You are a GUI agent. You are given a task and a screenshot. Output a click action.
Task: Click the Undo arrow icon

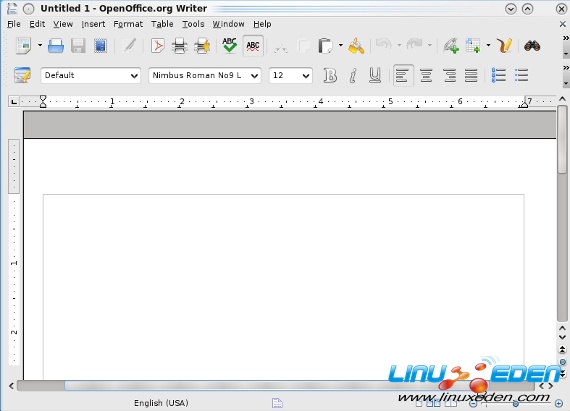[384, 45]
